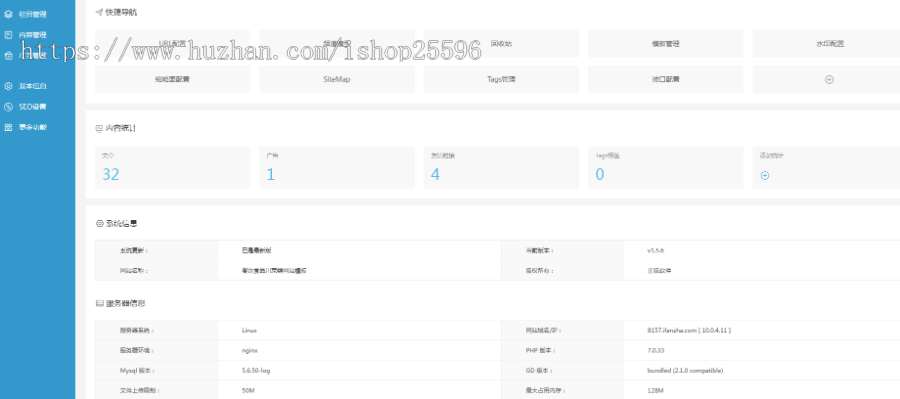Image resolution: width=900 pixels, height=399 pixels.
Task: Click the "50M" upload limit value
Action: (249, 390)
